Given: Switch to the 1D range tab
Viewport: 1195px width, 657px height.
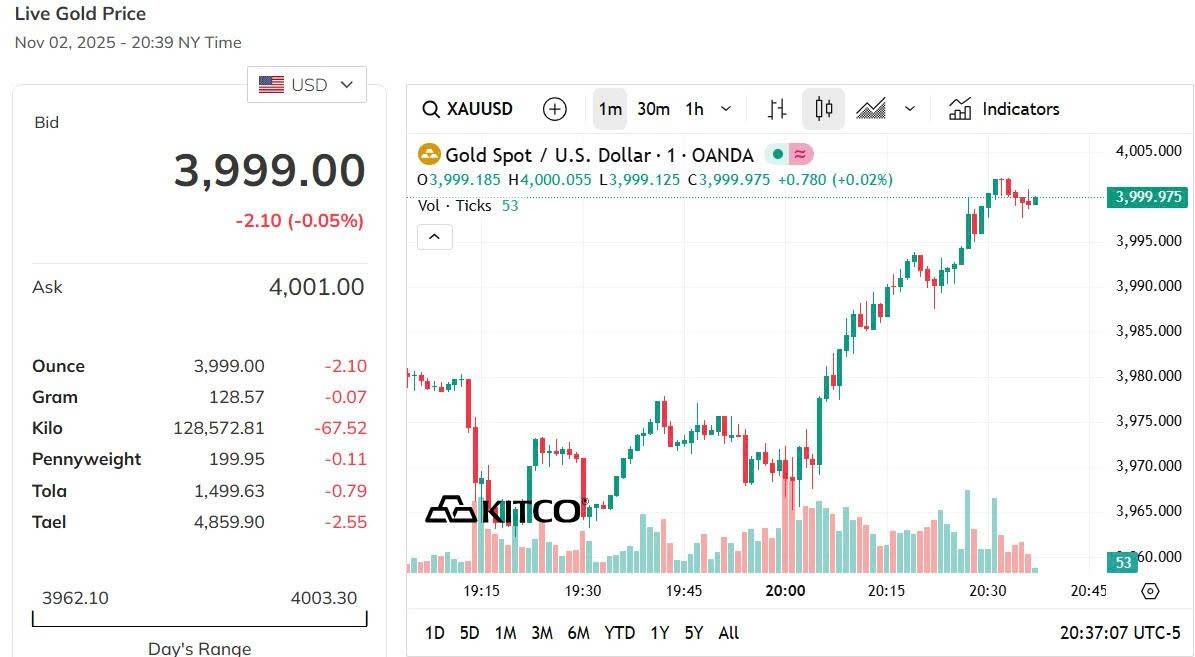Looking at the screenshot, I should 434,633.
